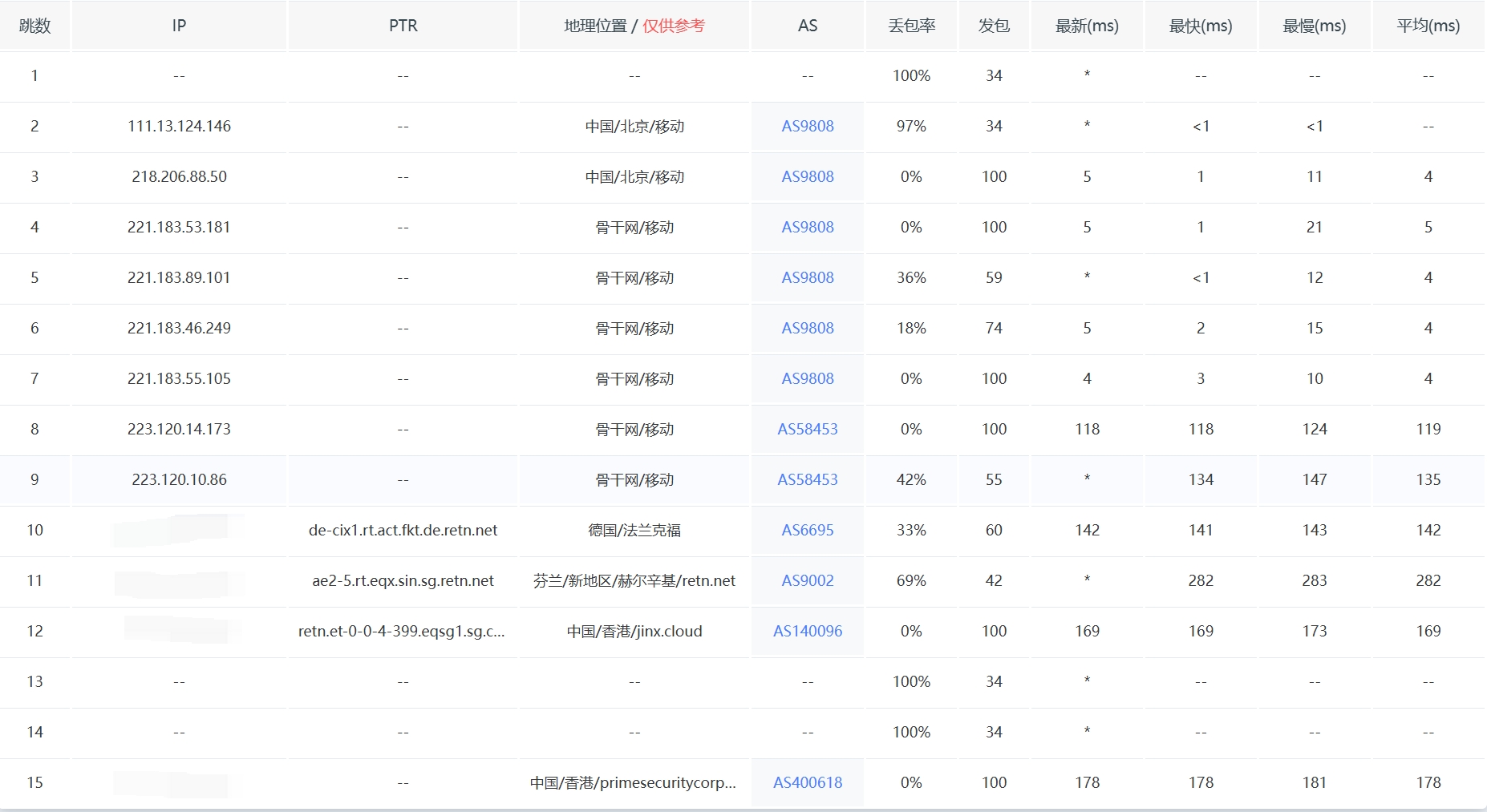This screenshot has width=1487, height=812.
Task: Select IP address 218.206.88.50
Action: pos(179,176)
